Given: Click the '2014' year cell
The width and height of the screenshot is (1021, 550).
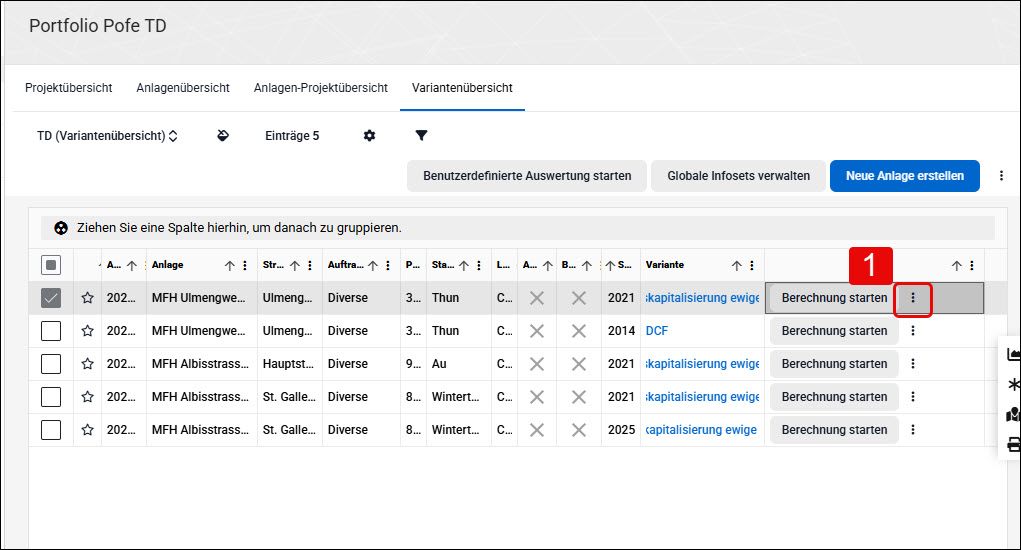Looking at the screenshot, I should point(621,331).
